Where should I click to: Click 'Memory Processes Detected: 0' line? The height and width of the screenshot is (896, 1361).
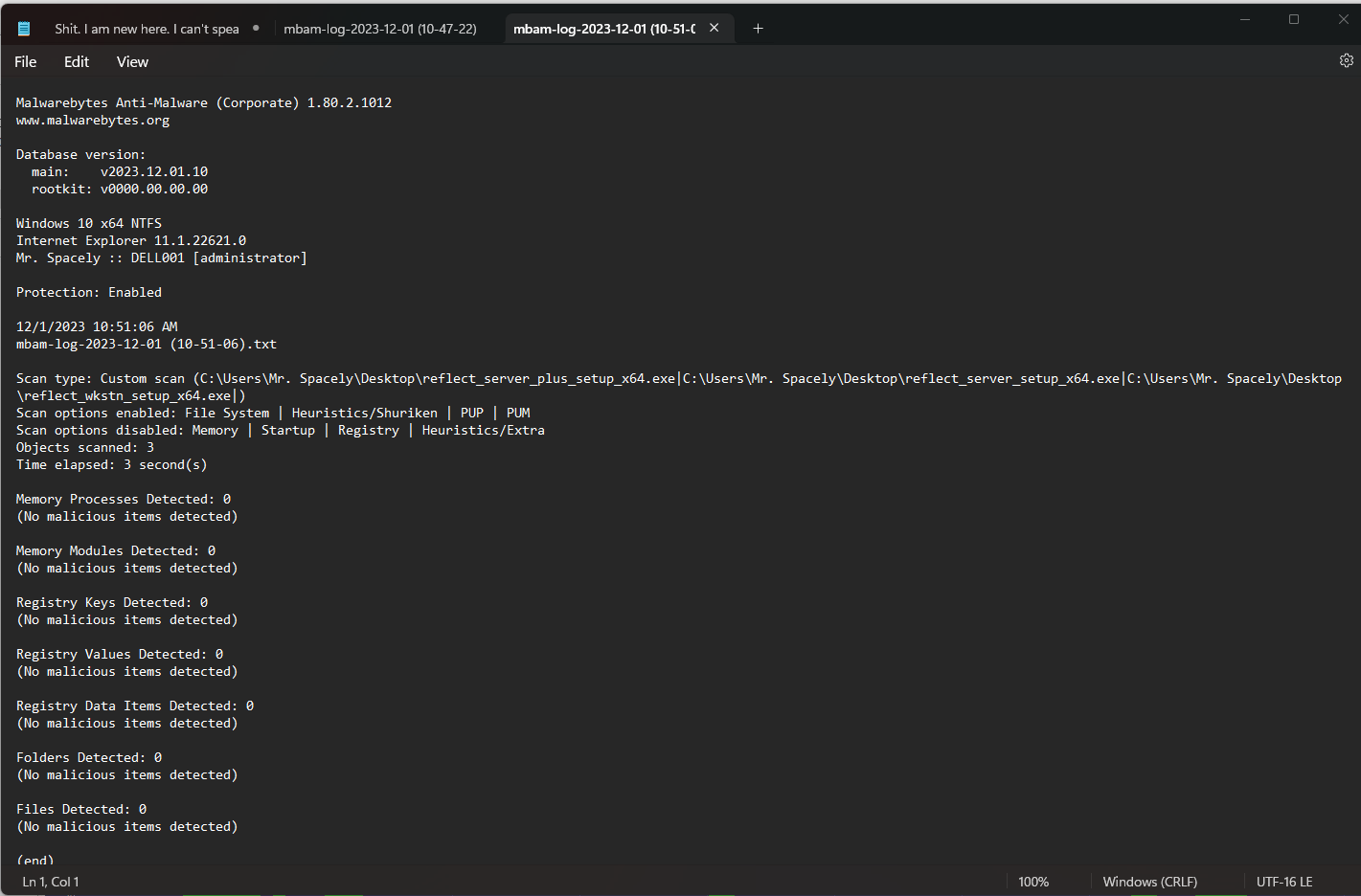point(124,499)
